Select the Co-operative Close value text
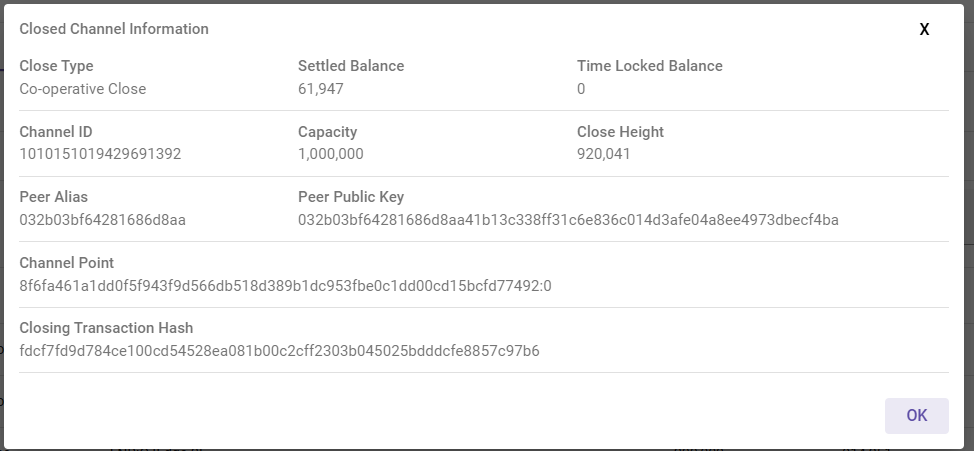This screenshot has height=451, width=974. point(83,89)
